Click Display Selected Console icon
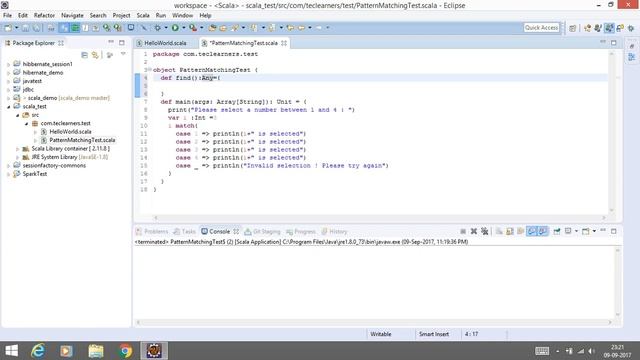The height and width of the screenshot is (360, 640). pos(568,231)
